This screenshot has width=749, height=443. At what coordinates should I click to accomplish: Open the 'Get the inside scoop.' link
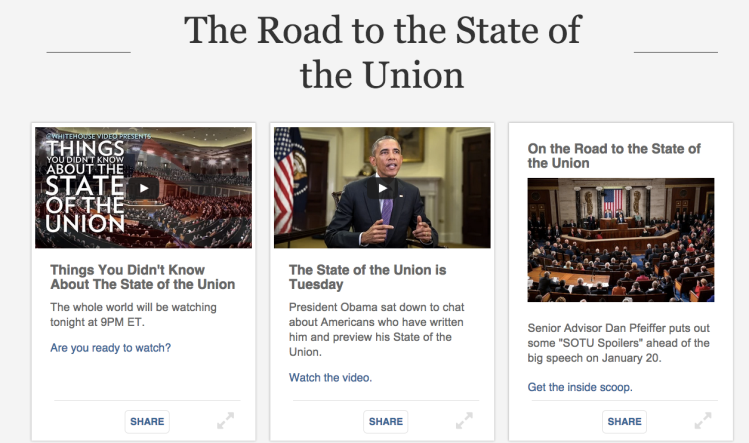580,387
